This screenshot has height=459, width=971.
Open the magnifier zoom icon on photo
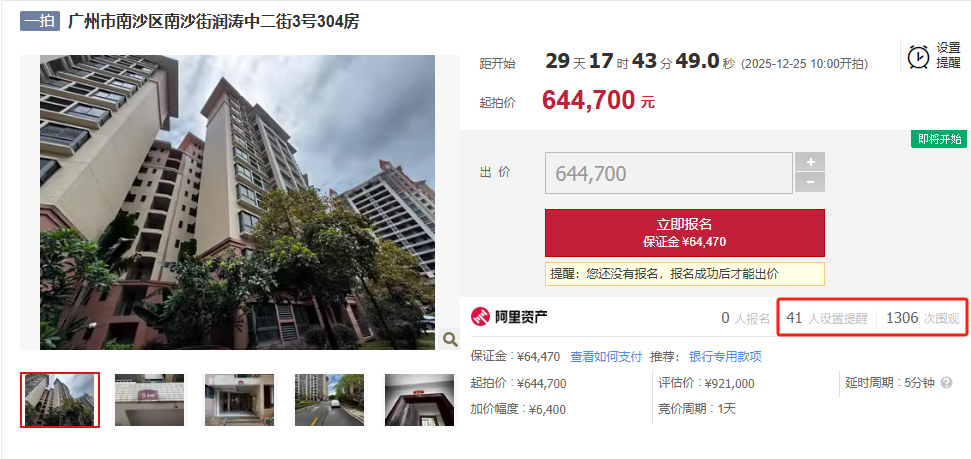(450, 339)
